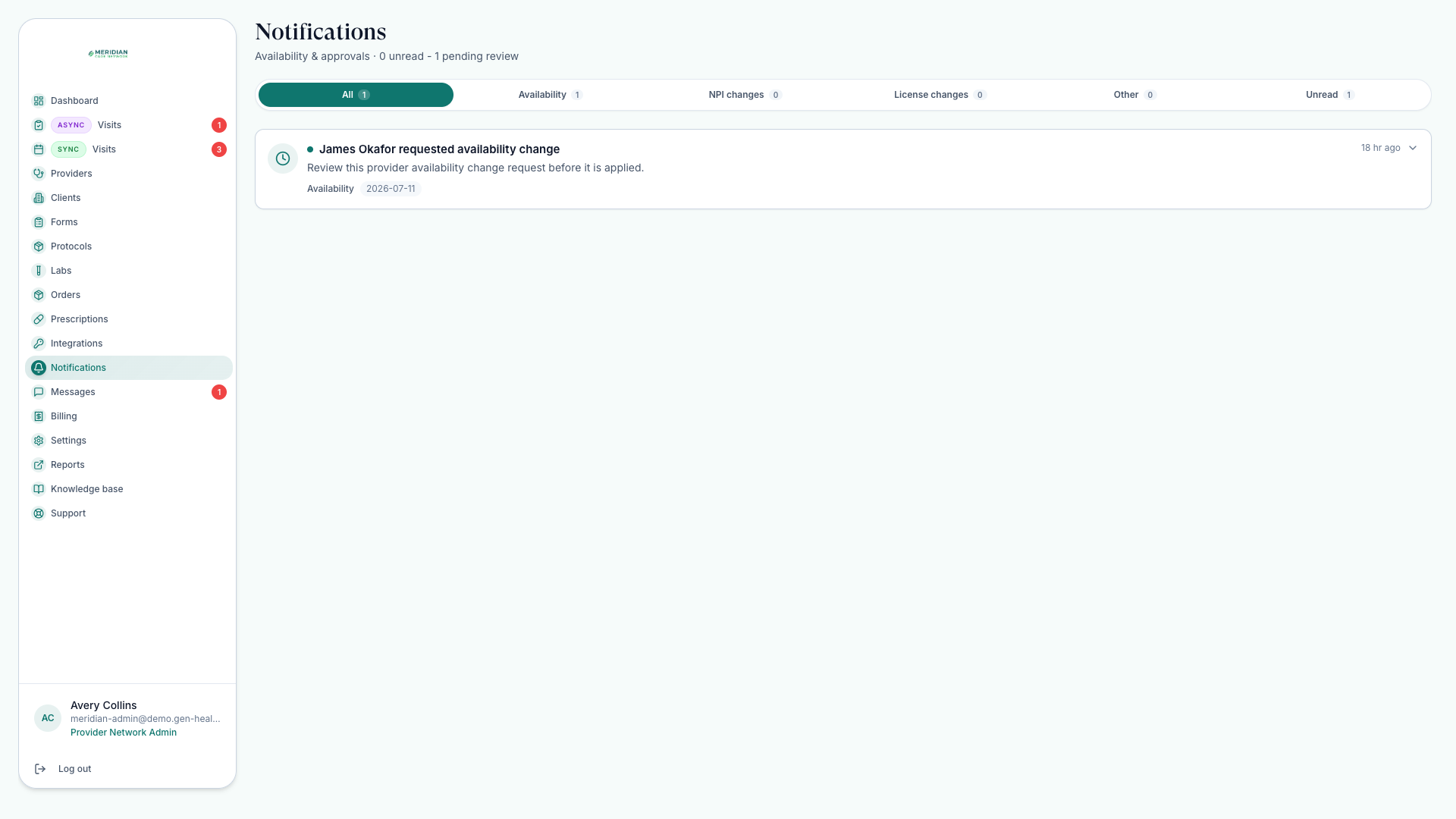The height and width of the screenshot is (819, 1456).
Task: Click the meridian-admin email address
Action: pyautogui.click(x=146, y=719)
